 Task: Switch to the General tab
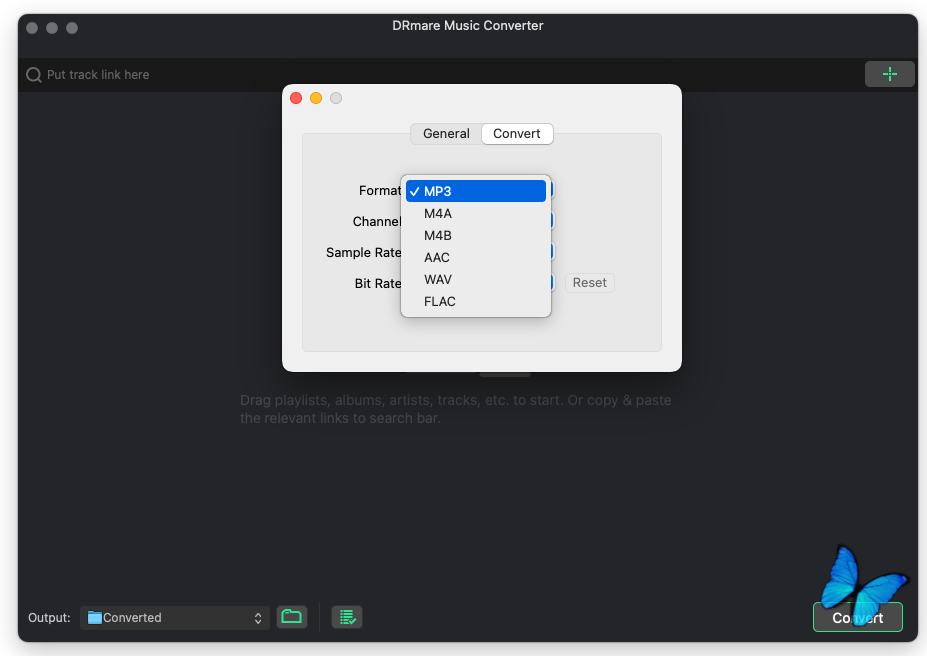point(446,134)
